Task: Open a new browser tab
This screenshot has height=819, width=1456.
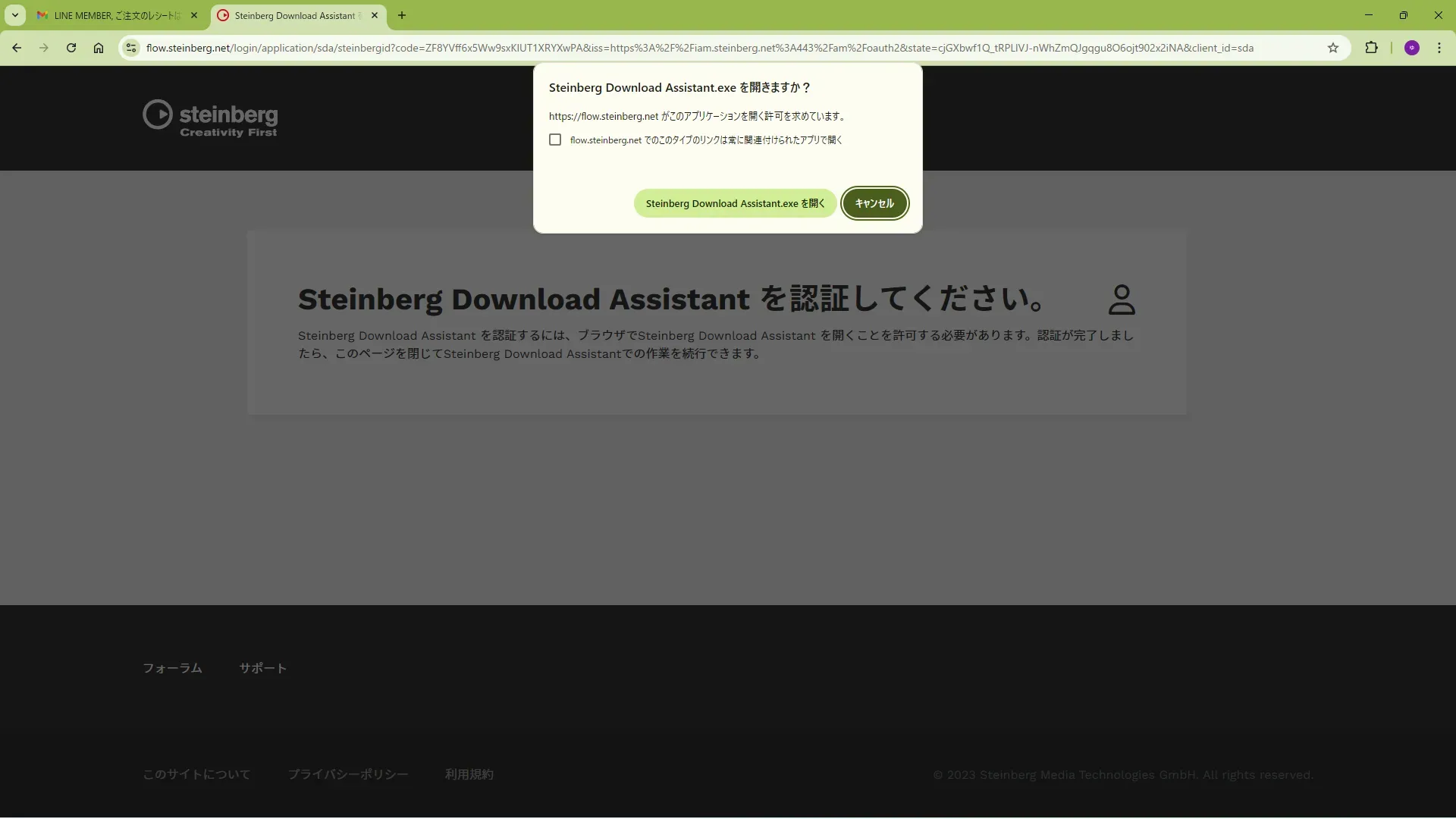Action: click(402, 15)
